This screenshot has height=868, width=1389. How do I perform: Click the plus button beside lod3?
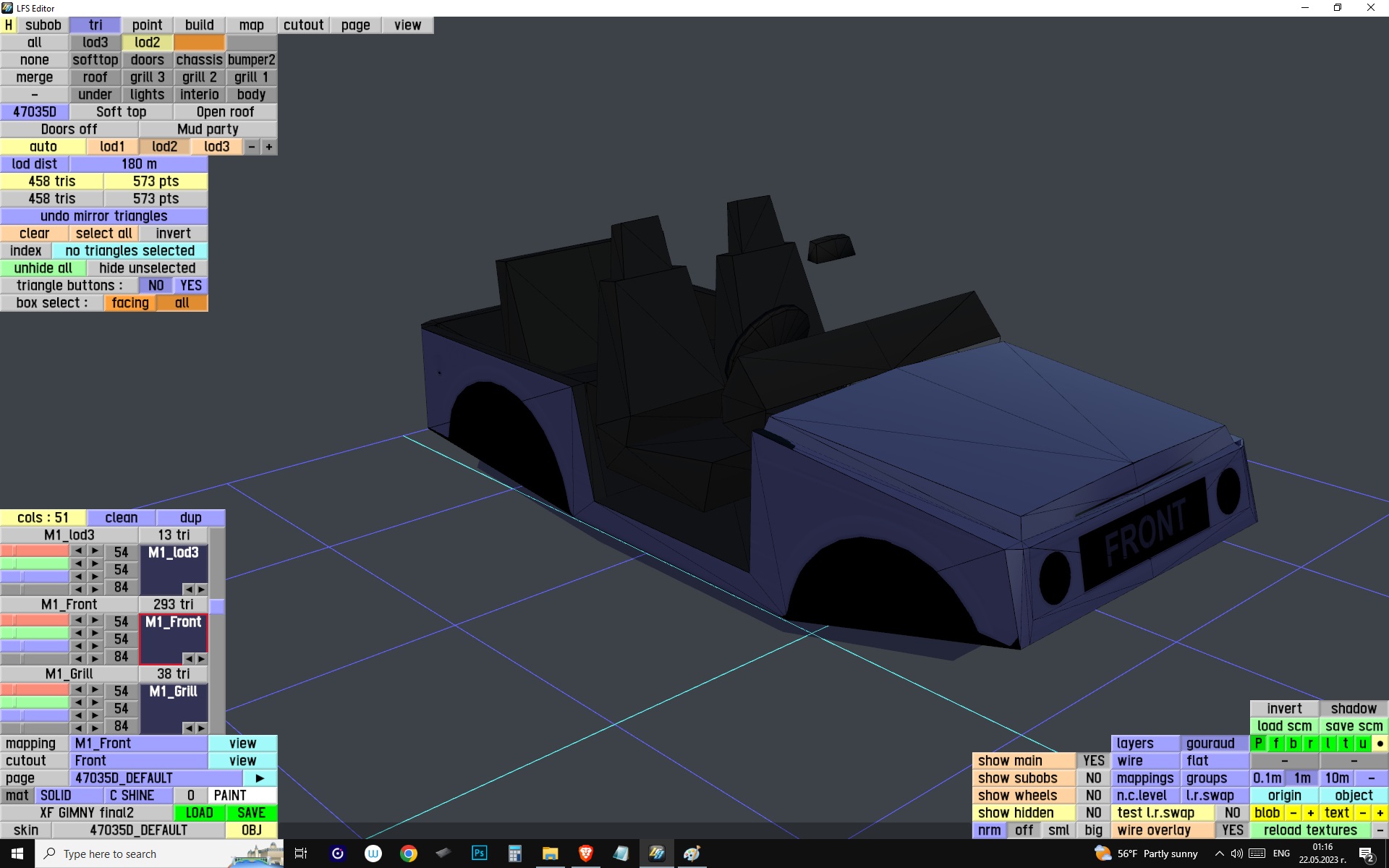click(x=269, y=147)
